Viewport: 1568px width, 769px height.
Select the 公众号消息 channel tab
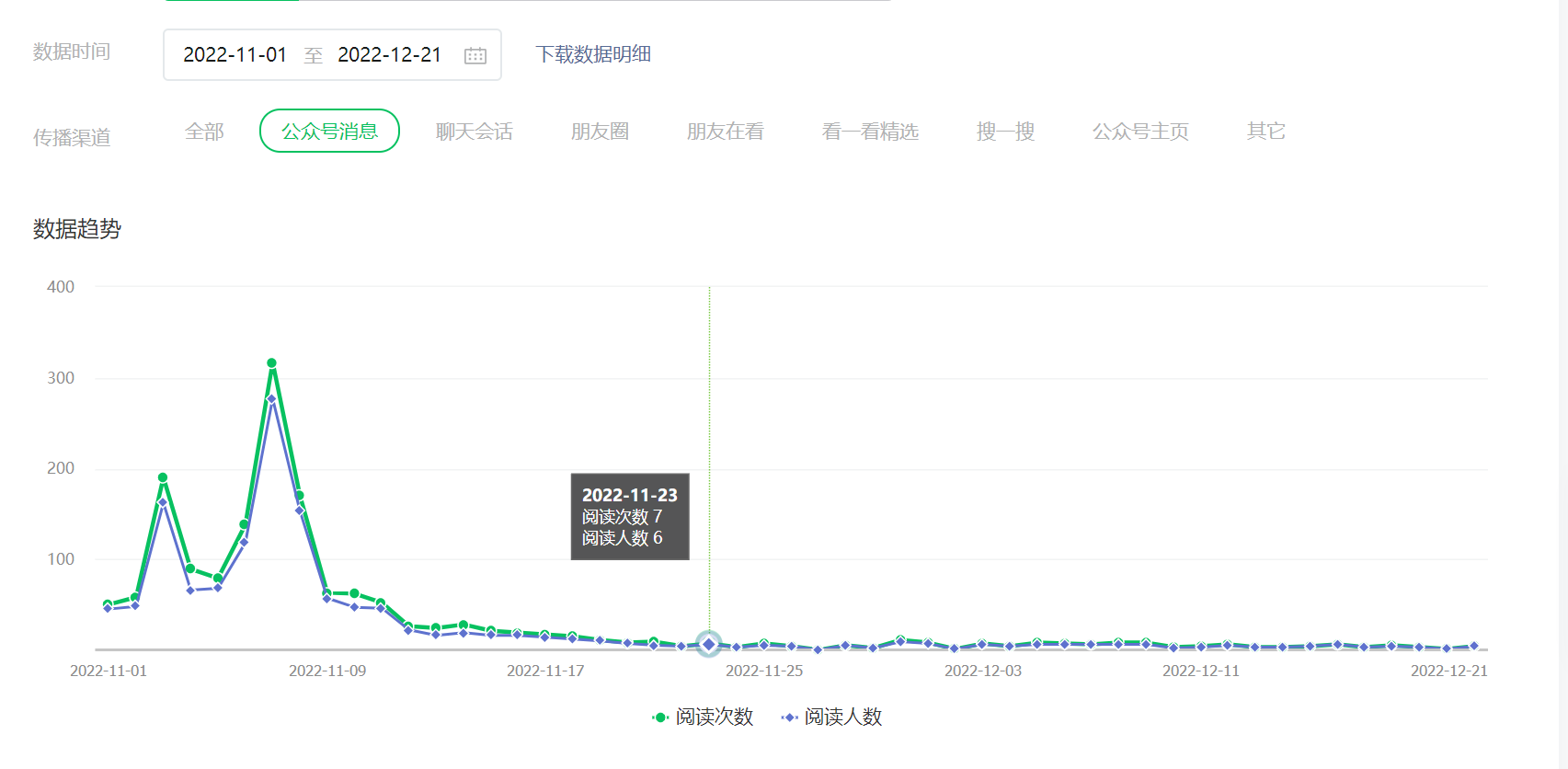[x=329, y=131]
